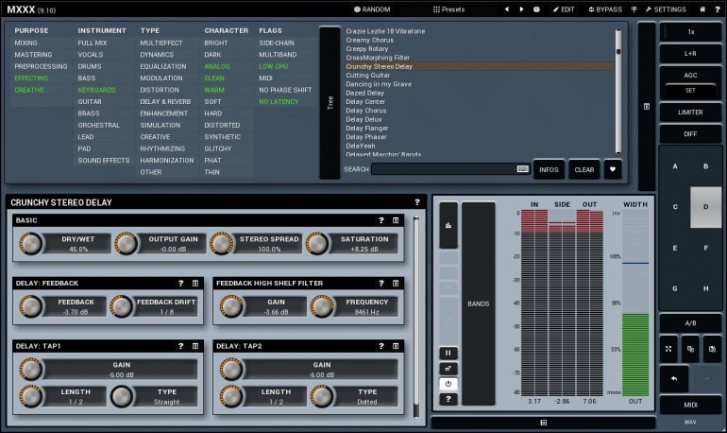Go to the next preset with the right arrow

(x=521, y=9)
